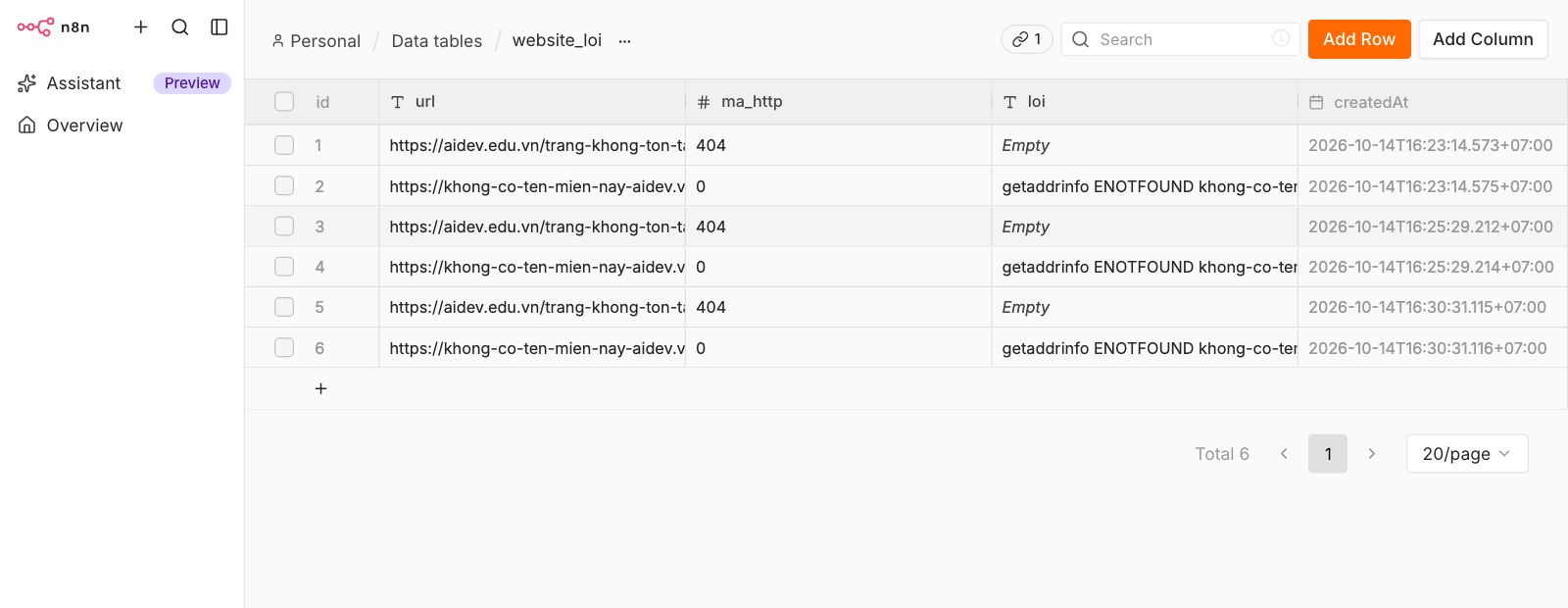Screen dimensions: 1568x608
Task: Collapse sidebar with the panel toggle icon
Action: pyautogui.click(x=220, y=26)
